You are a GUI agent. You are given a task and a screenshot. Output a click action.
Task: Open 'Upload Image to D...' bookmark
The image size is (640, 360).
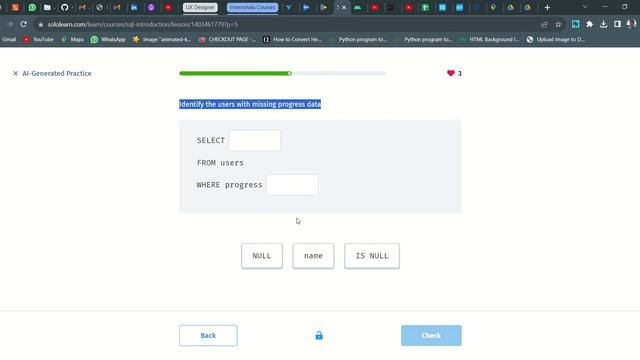[556, 40]
